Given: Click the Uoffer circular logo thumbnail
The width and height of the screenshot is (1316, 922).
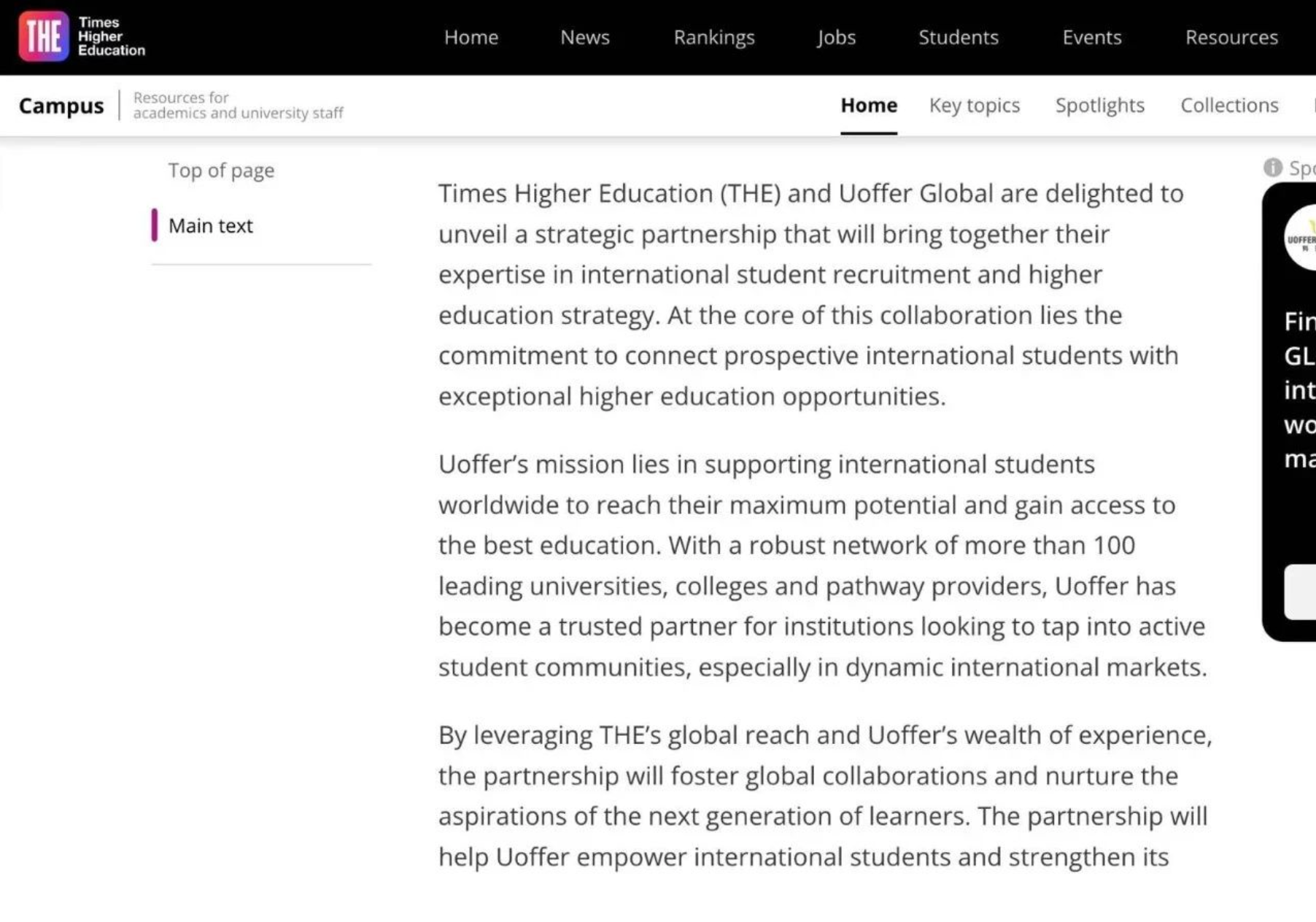Looking at the screenshot, I should pos(1301,239).
